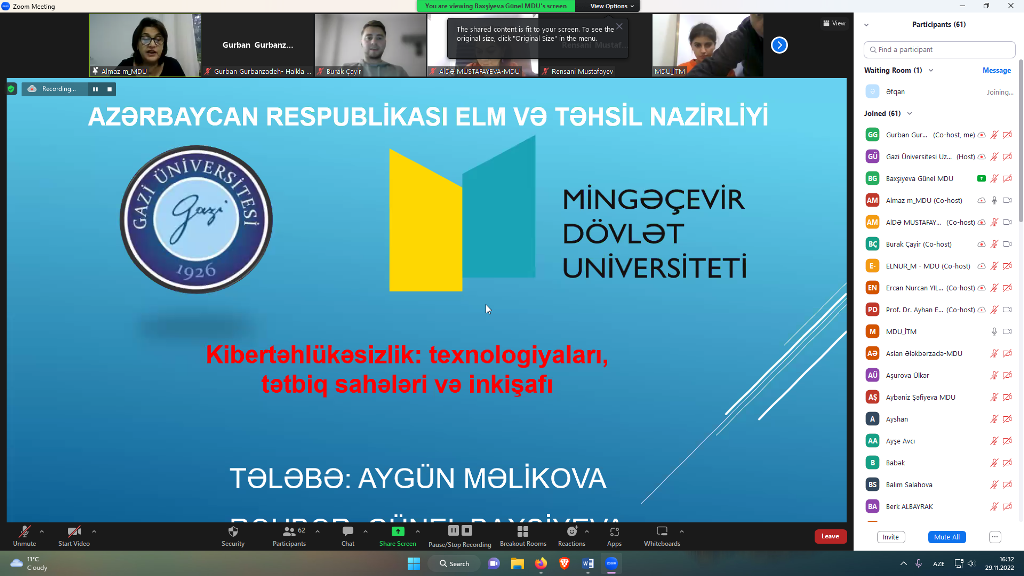Click the Mute All button
Image resolution: width=1024 pixels, height=576 pixels.
[946, 537]
